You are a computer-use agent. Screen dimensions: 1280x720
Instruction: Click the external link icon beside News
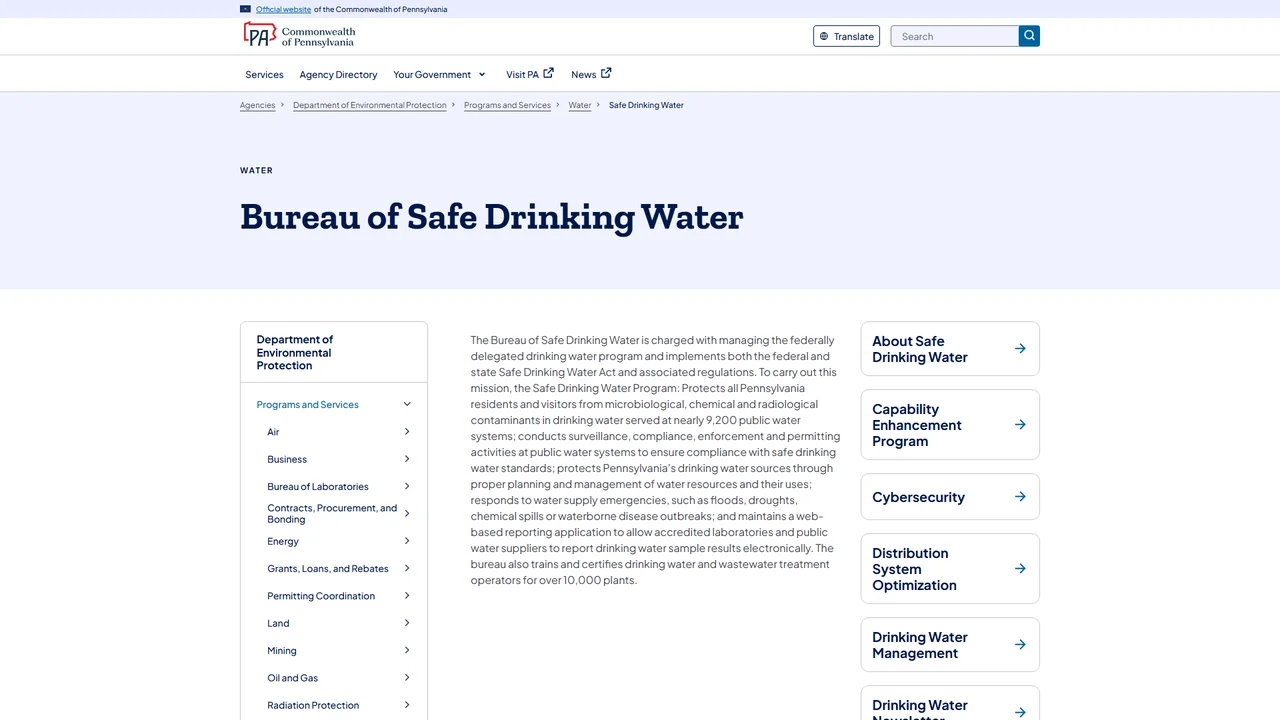606,73
